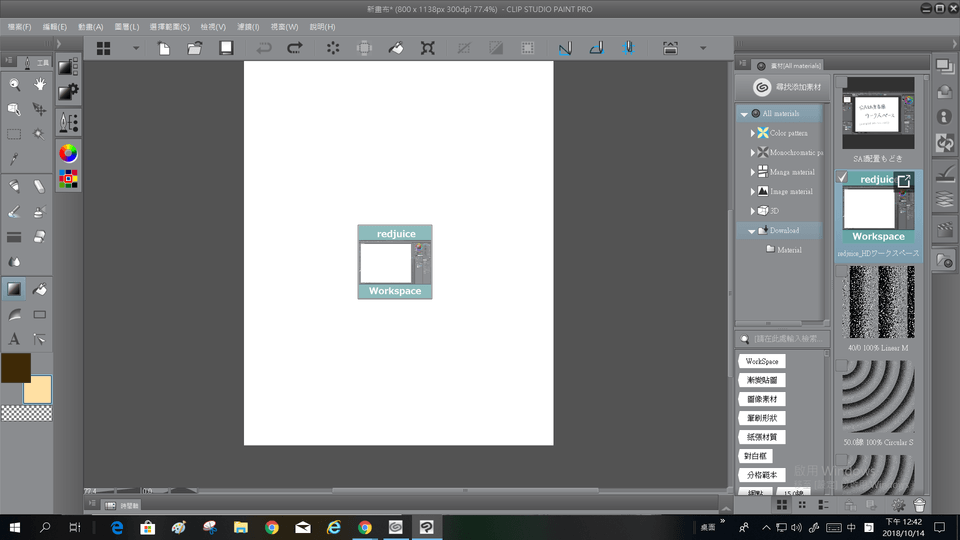Select the Gradient tool
The height and width of the screenshot is (540, 960).
(14, 289)
